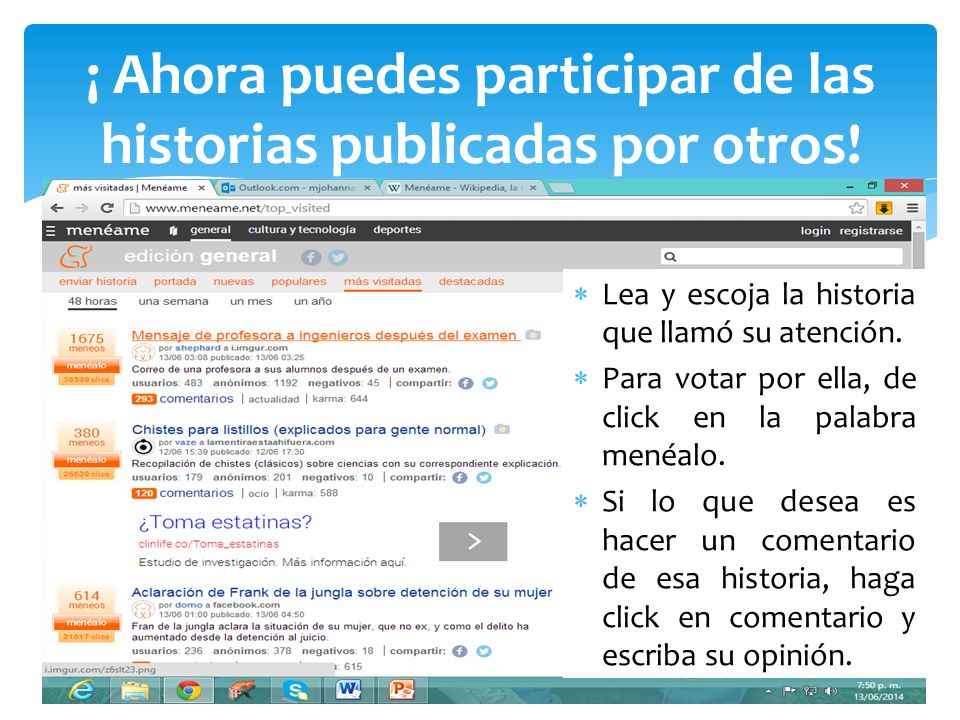Screen dimensions: 960x720
Task: Share Frank de la jungla on Facebook
Action: click(460, 651)
